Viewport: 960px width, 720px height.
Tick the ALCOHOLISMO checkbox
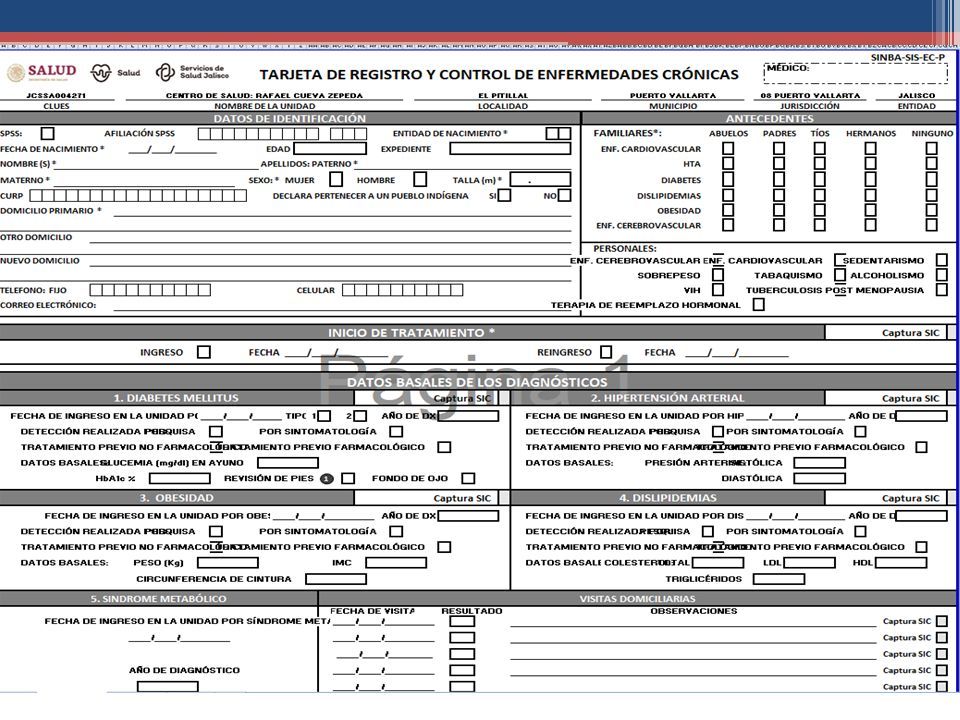[x=942, y=275]
